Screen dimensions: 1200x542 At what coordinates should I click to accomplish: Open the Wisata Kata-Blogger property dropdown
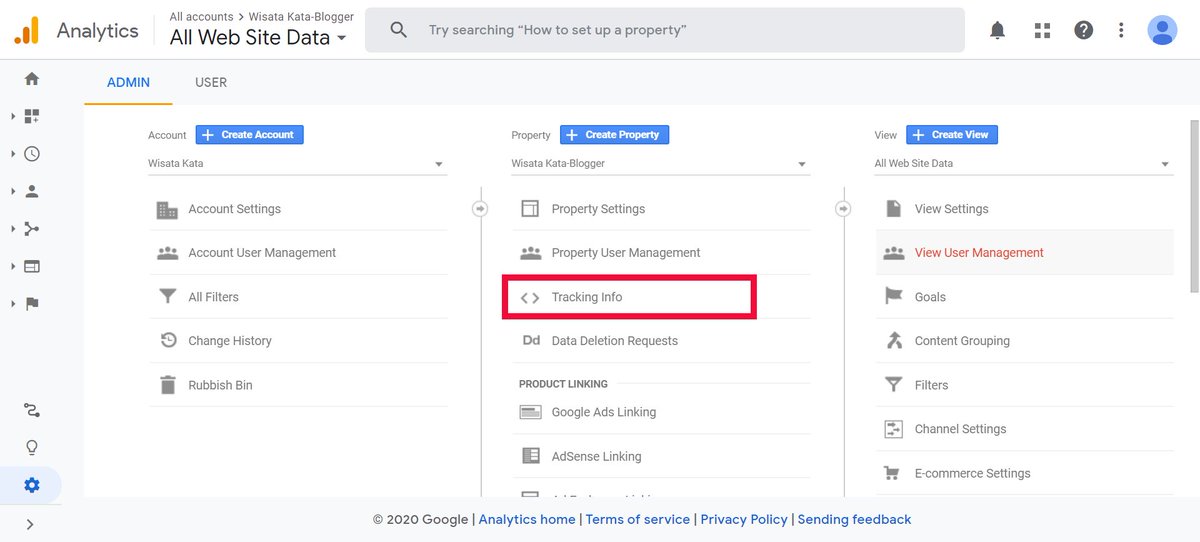coord(660,164)
